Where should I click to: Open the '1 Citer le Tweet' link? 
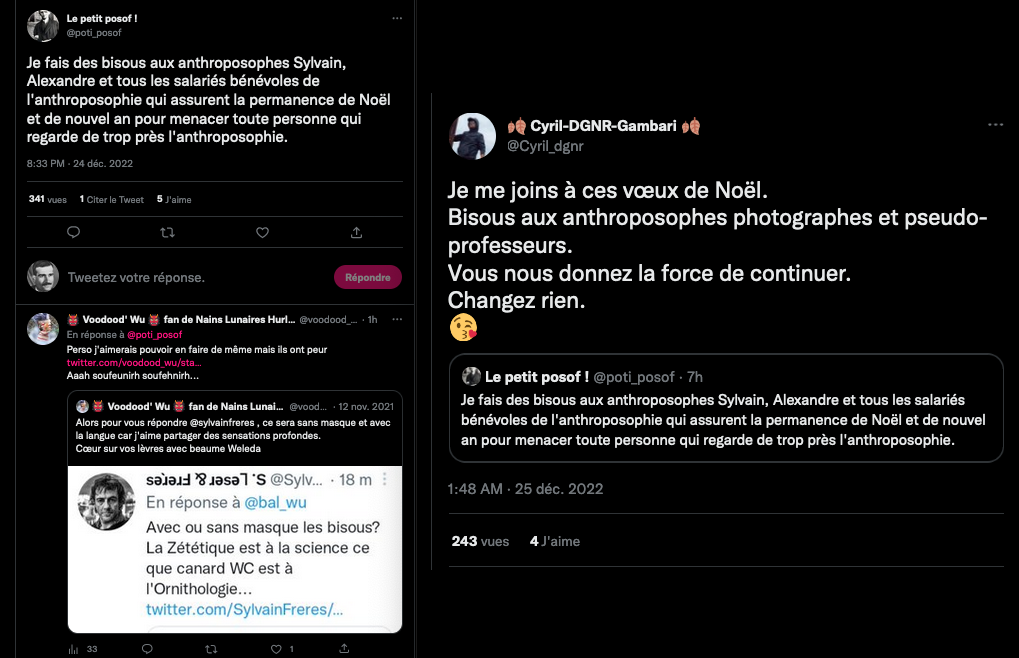112,199
